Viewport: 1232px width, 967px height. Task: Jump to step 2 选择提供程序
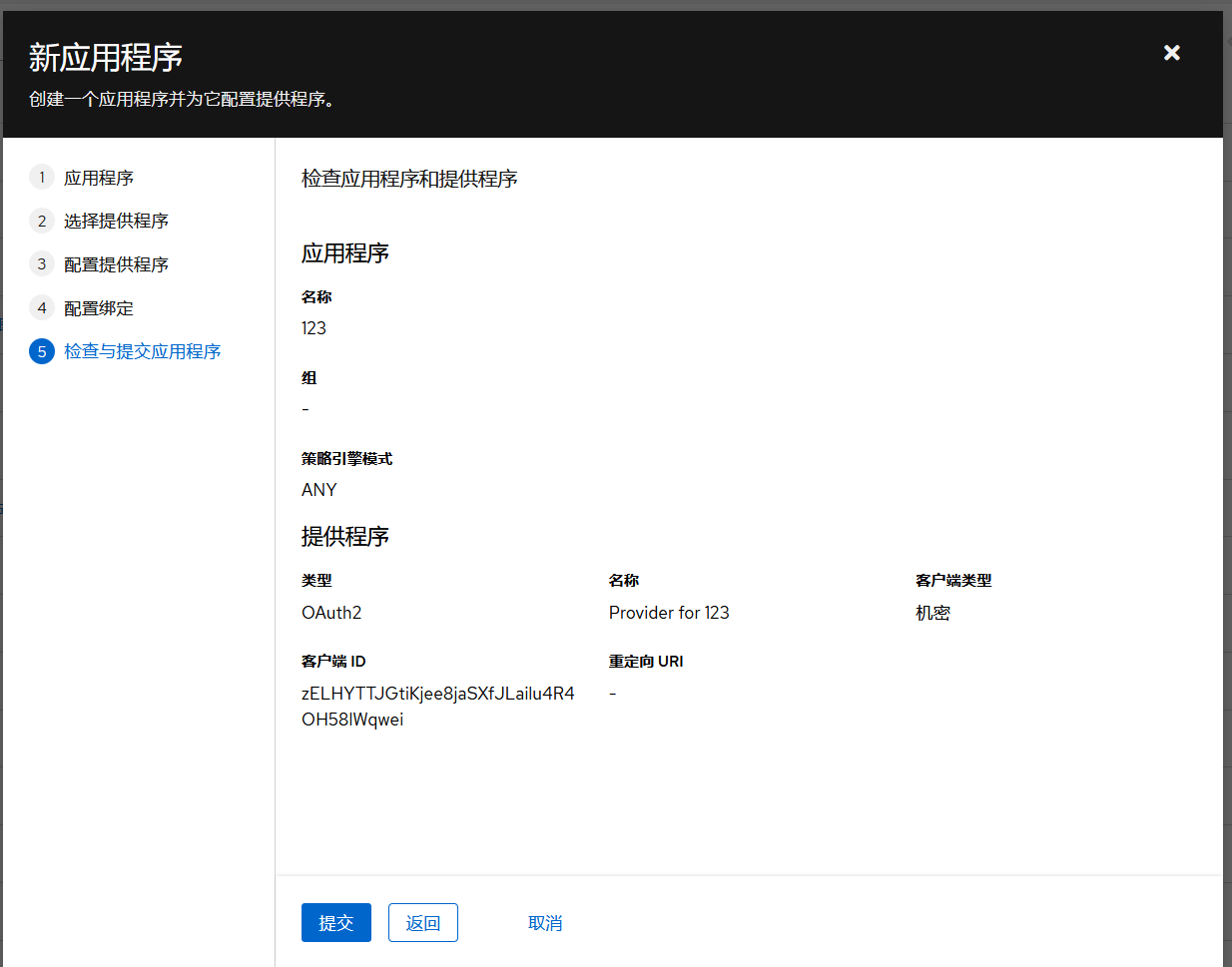click(x=115, y=221)
